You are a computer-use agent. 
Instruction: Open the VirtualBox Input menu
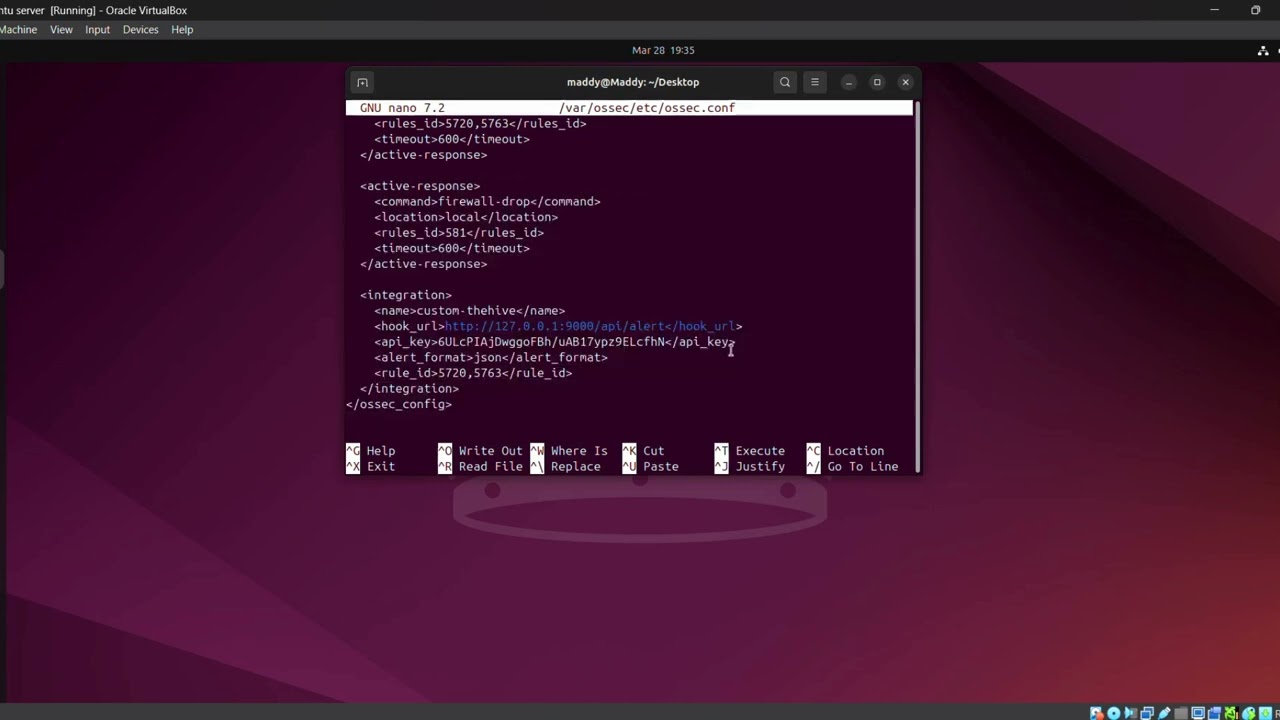97,30
